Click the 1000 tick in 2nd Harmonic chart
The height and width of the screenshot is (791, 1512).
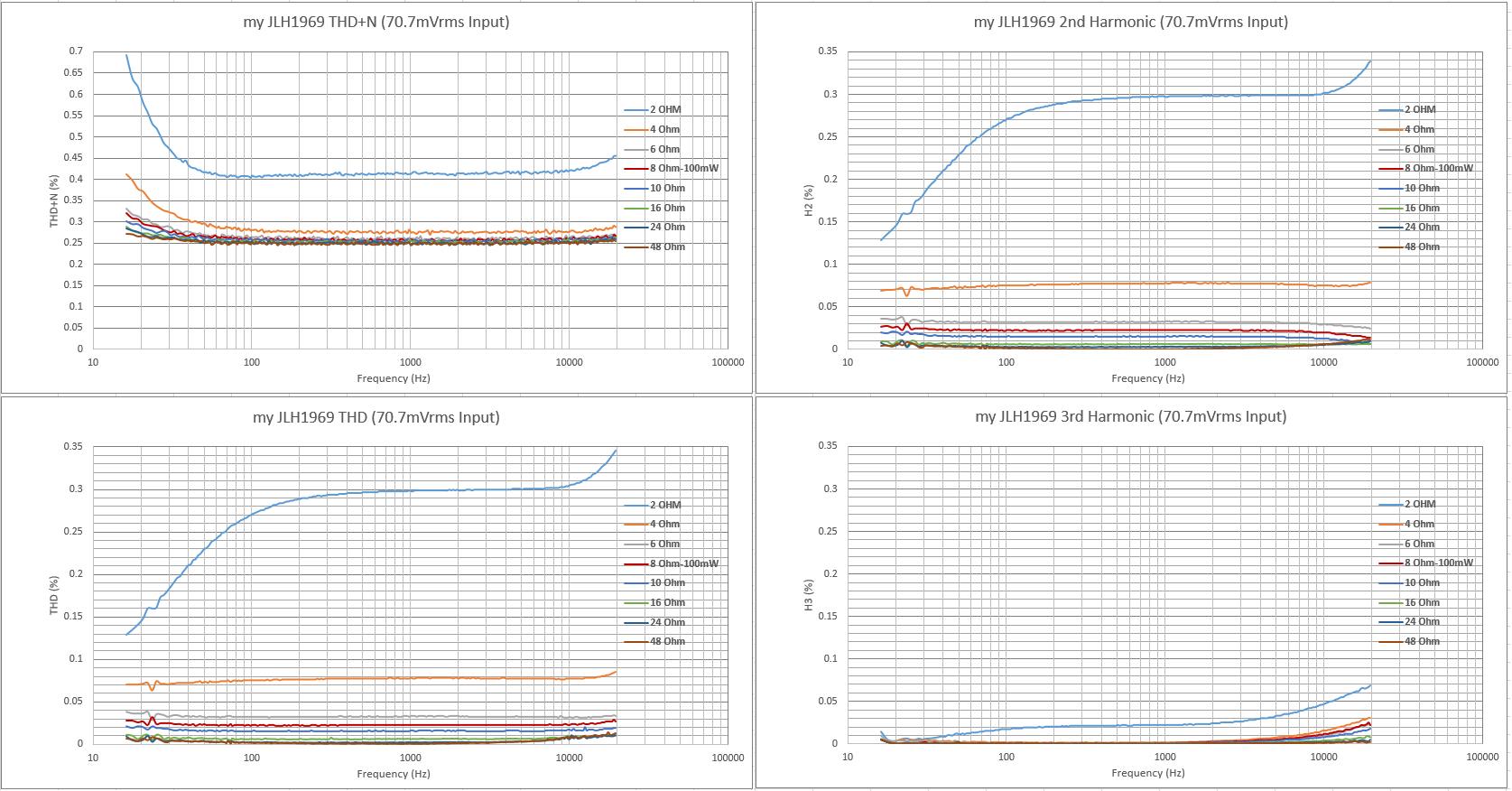click(x=1165, y=362)
